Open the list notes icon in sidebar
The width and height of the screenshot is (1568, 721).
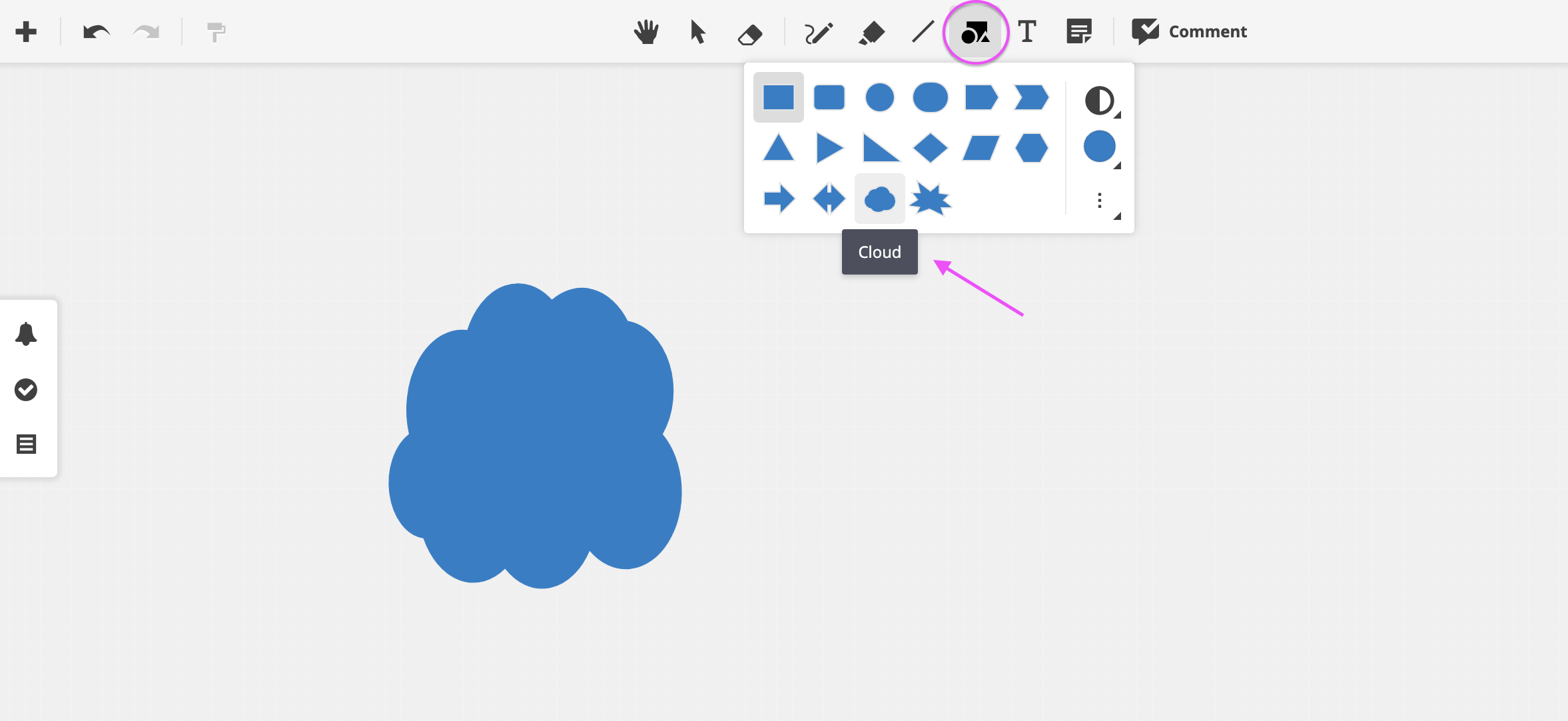(26, 444)
